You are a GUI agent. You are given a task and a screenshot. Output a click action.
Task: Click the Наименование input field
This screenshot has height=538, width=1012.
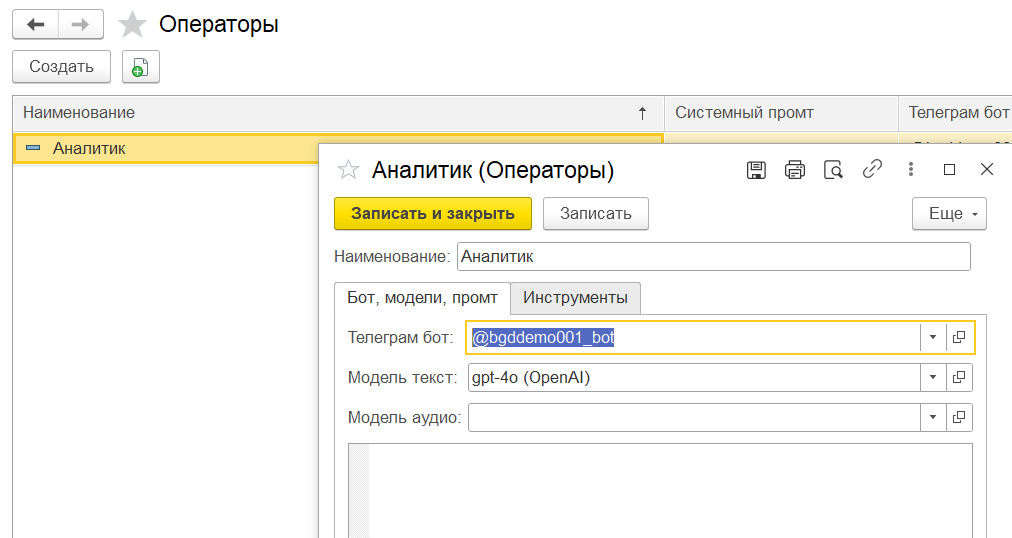pyautogui.click(x=713, y=257)
